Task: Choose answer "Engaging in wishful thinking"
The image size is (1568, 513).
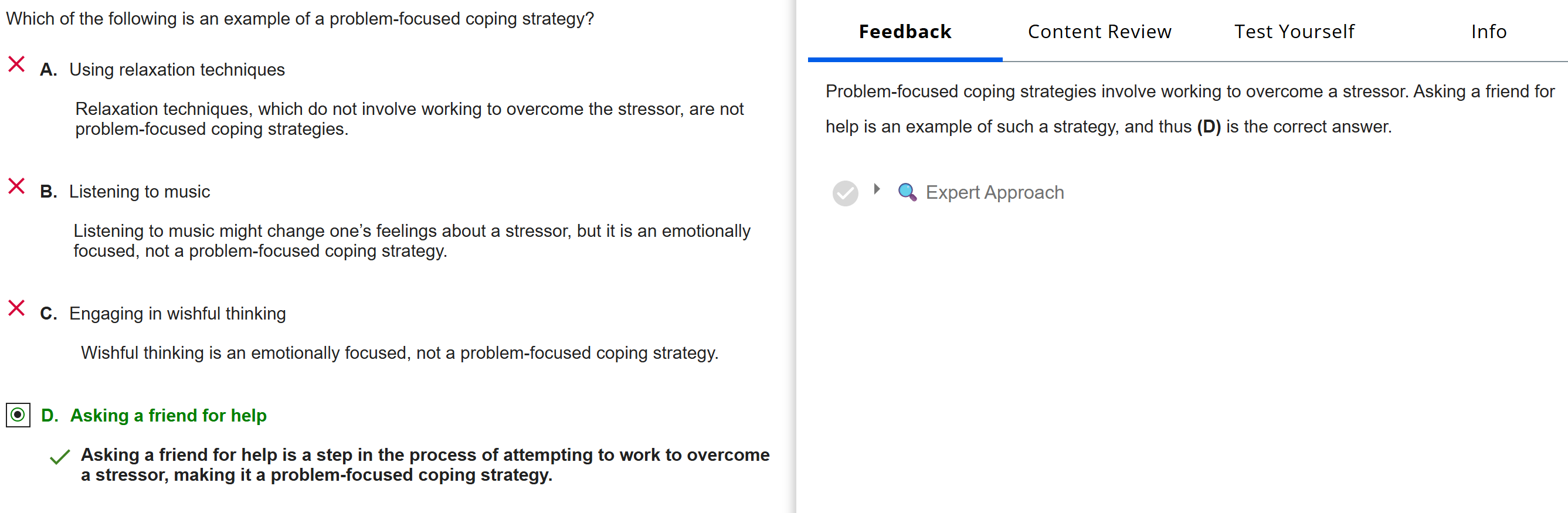Action: point(177,314)
